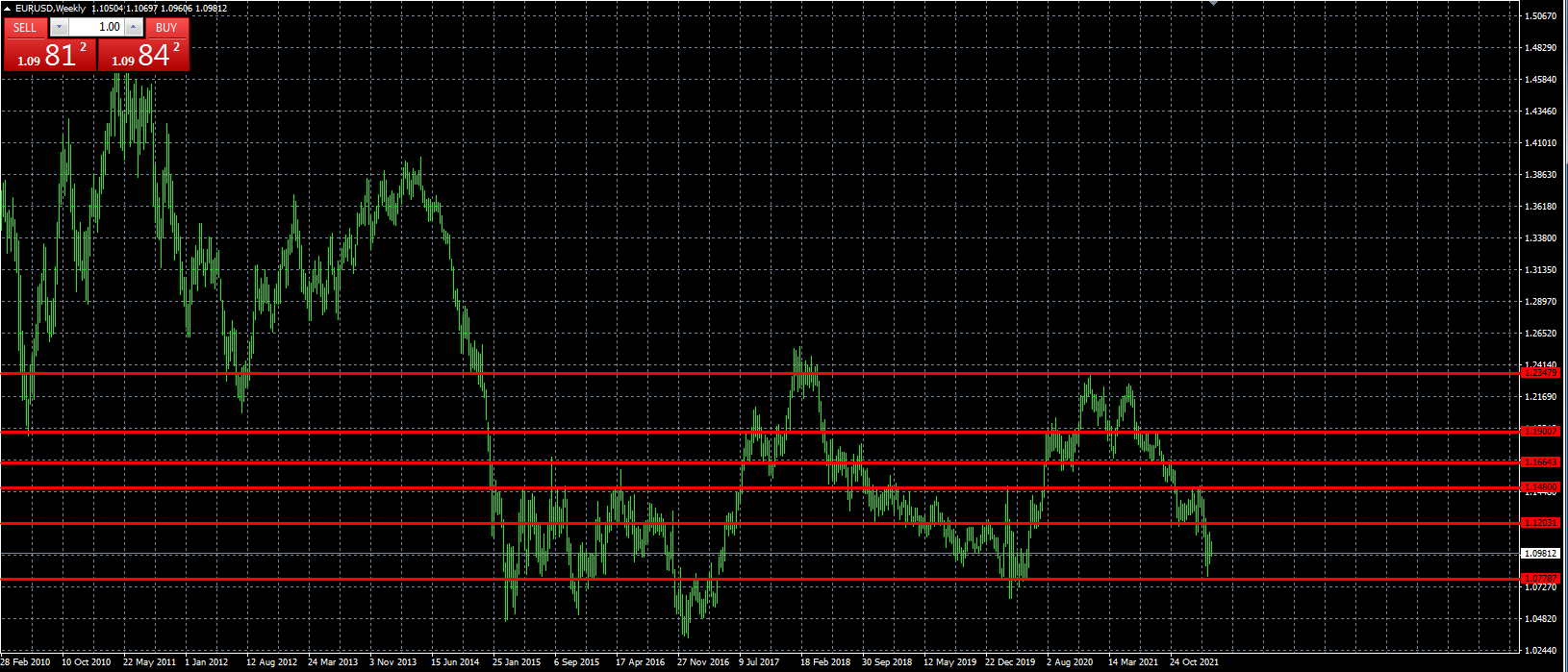Click the 1 Jan 2012 date label
Screen dimensions: 1568x672
[x=207, y=662]
